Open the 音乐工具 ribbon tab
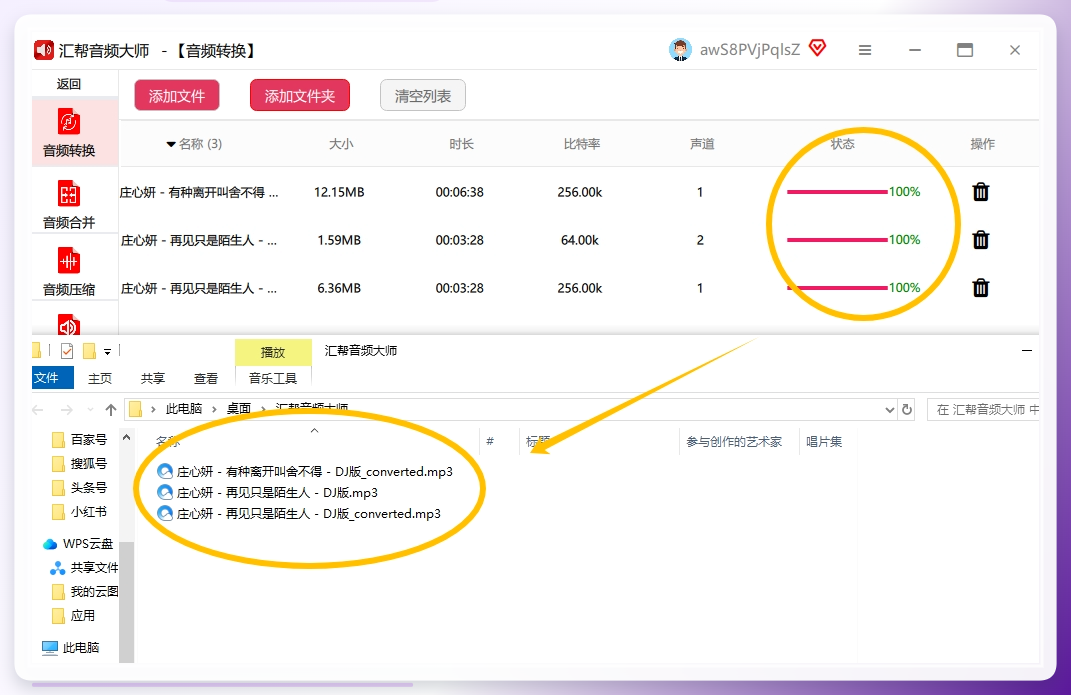Screen dimensions: 1071x695 click(x=273, y=378)
